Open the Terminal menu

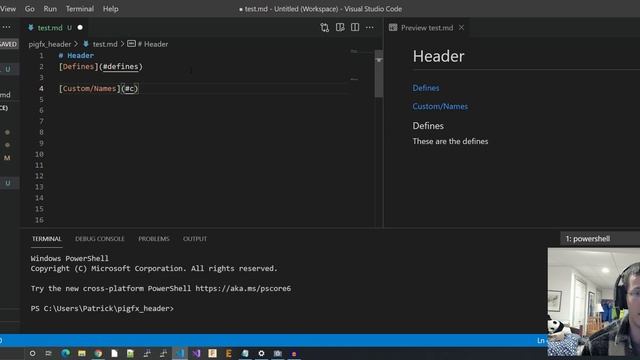coord(80,9)
